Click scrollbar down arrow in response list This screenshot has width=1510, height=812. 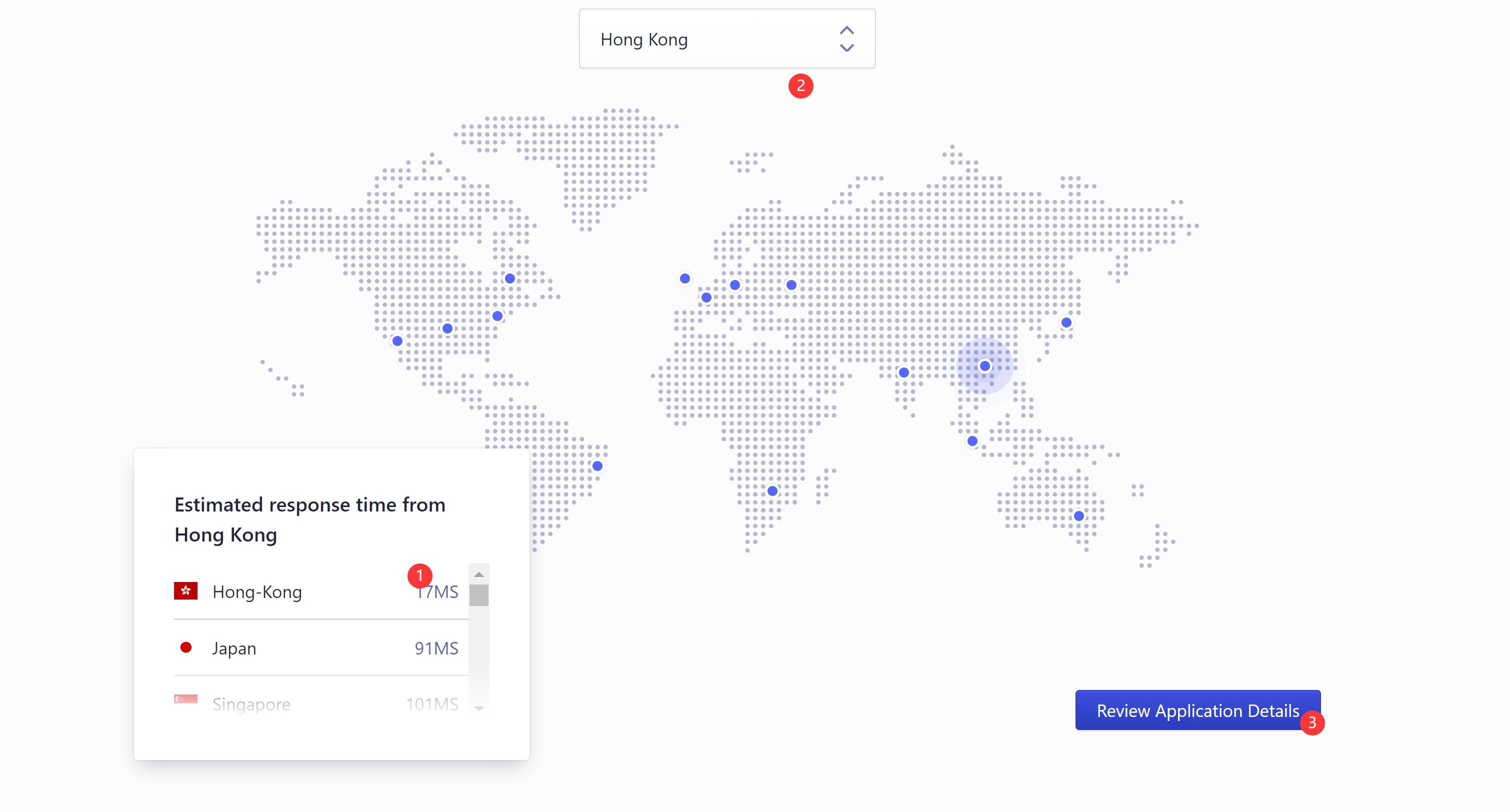click(x=479, y=709)
